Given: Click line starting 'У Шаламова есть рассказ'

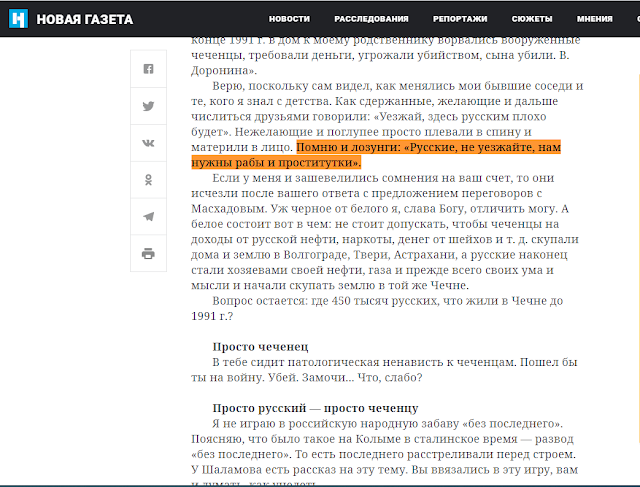Looking at the screenshot, I should [x=384, y=469].
